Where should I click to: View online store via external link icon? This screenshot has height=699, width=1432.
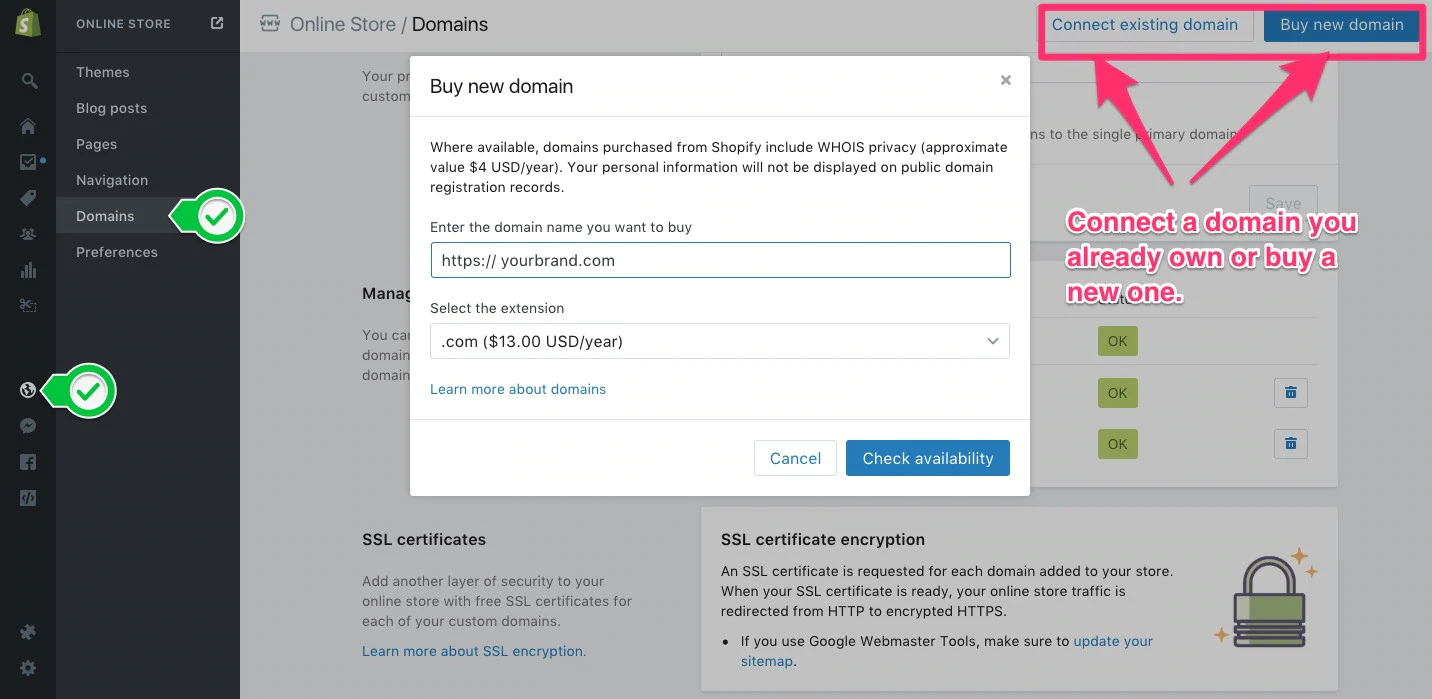click(217, 23)
